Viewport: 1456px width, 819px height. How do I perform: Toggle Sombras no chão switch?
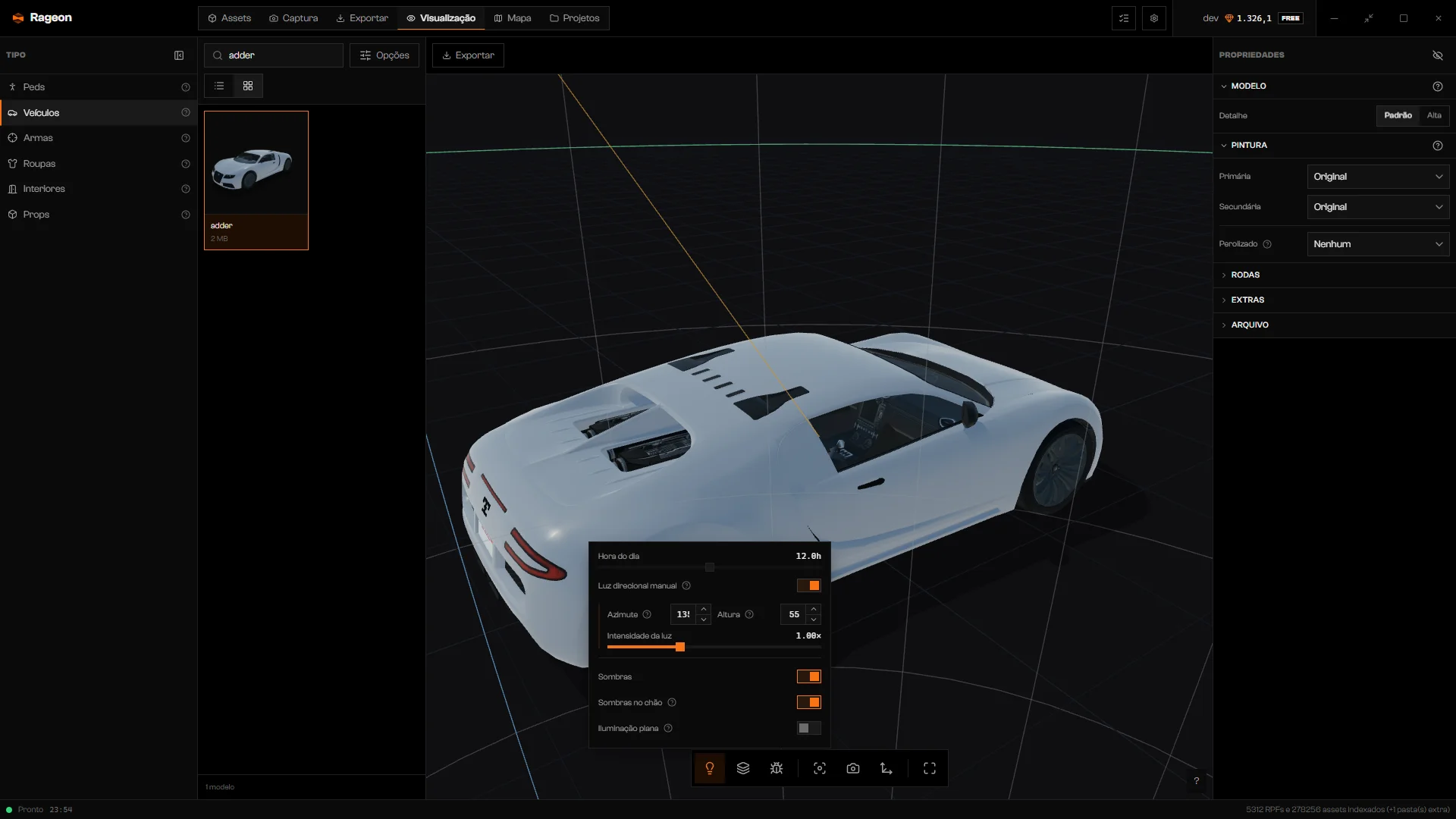(x=808, y=702)
